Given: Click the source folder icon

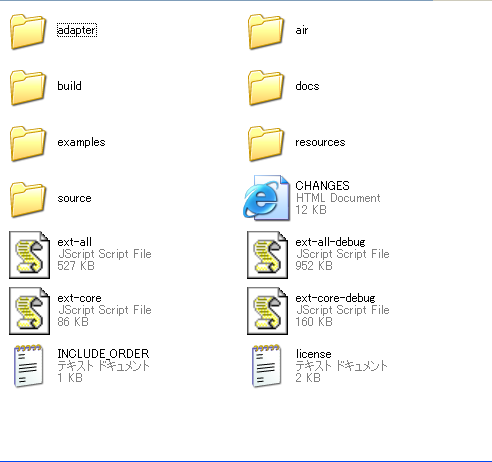Looking at the screenshot, I should pos(28,200).
